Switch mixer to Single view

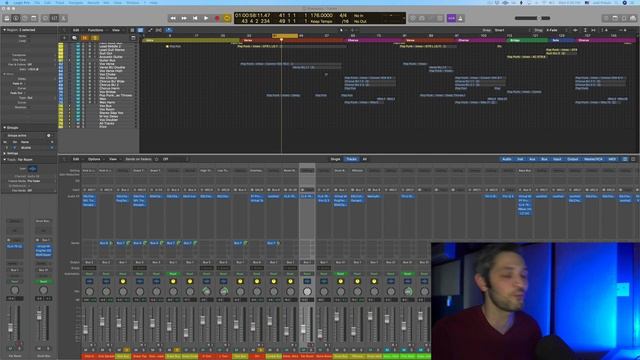[x=336, y=159]
